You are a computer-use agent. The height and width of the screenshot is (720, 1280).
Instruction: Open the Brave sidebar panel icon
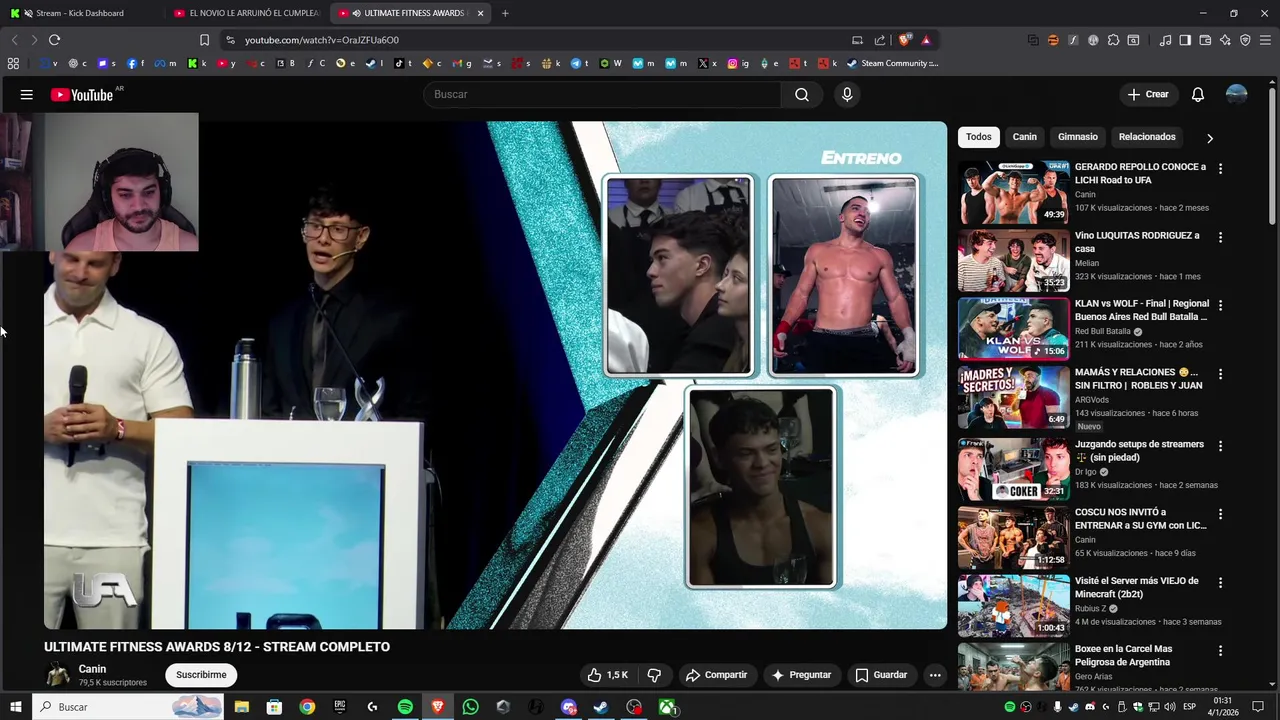[1185, 40]
